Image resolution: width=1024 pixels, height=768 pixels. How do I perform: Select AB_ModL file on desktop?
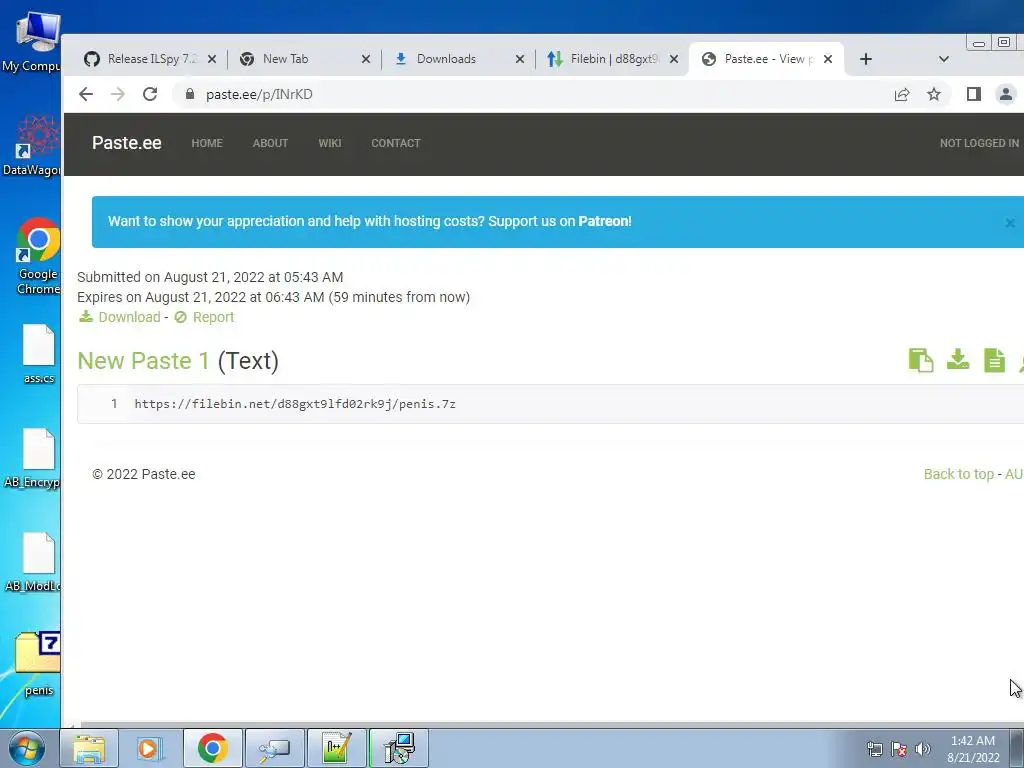(34, 562)
